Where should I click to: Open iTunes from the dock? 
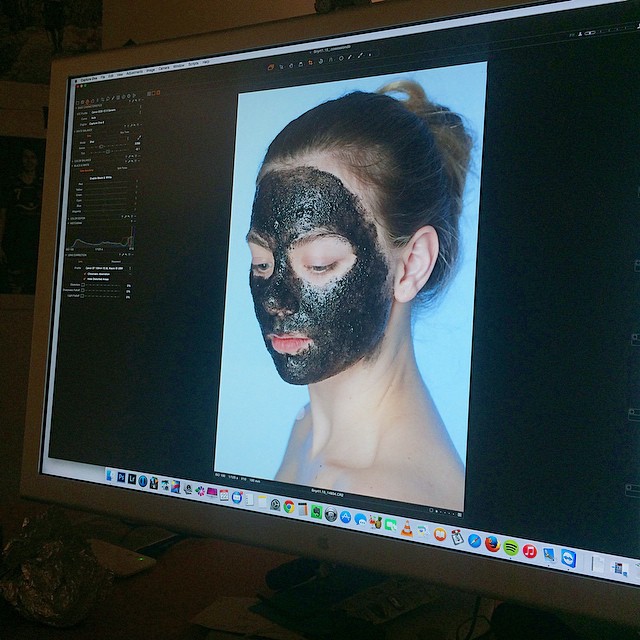tap(530, 551)
